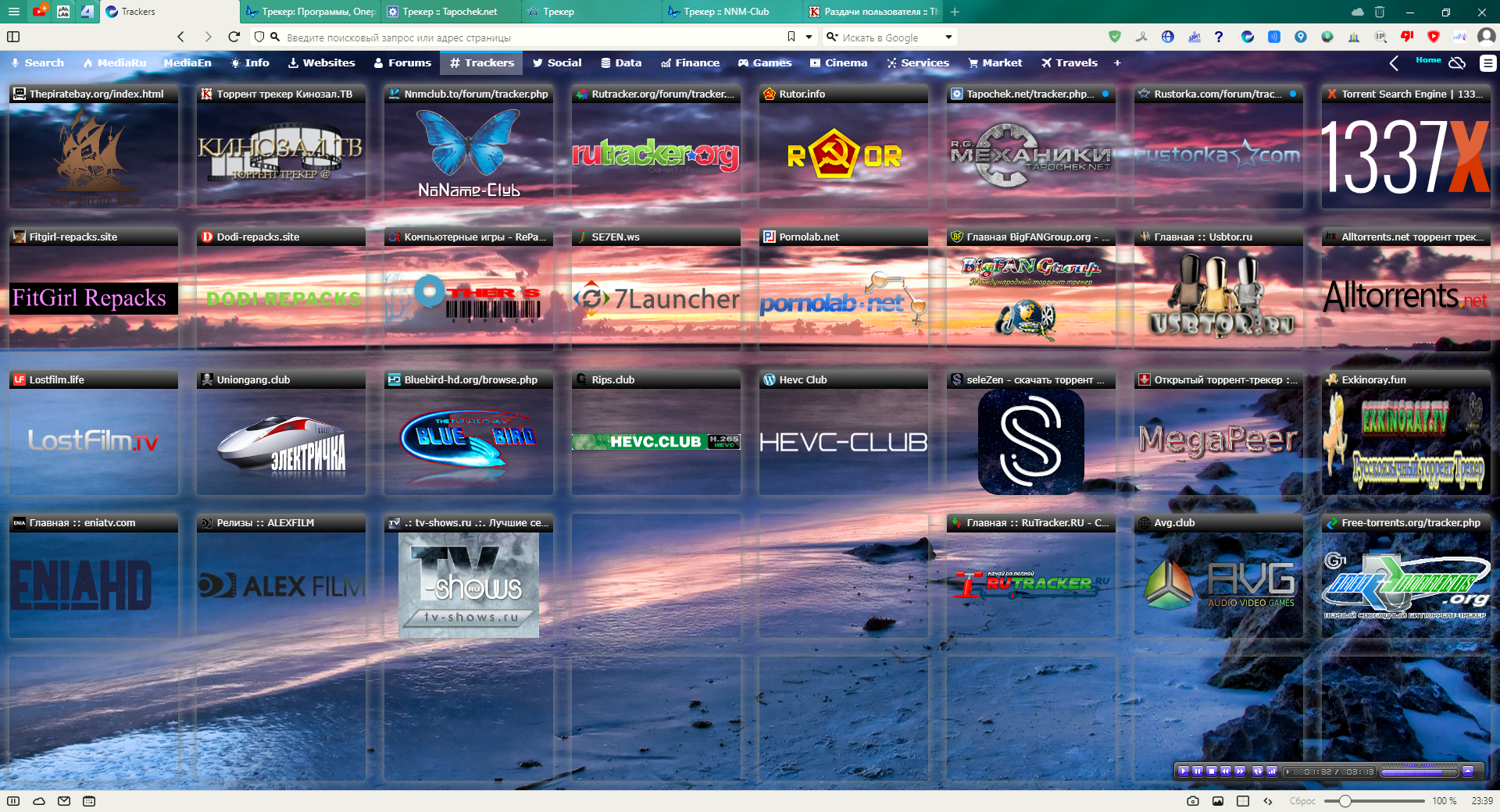Toggle repeat in the media player widget

pyautogui.click(x=1258, y=771)
